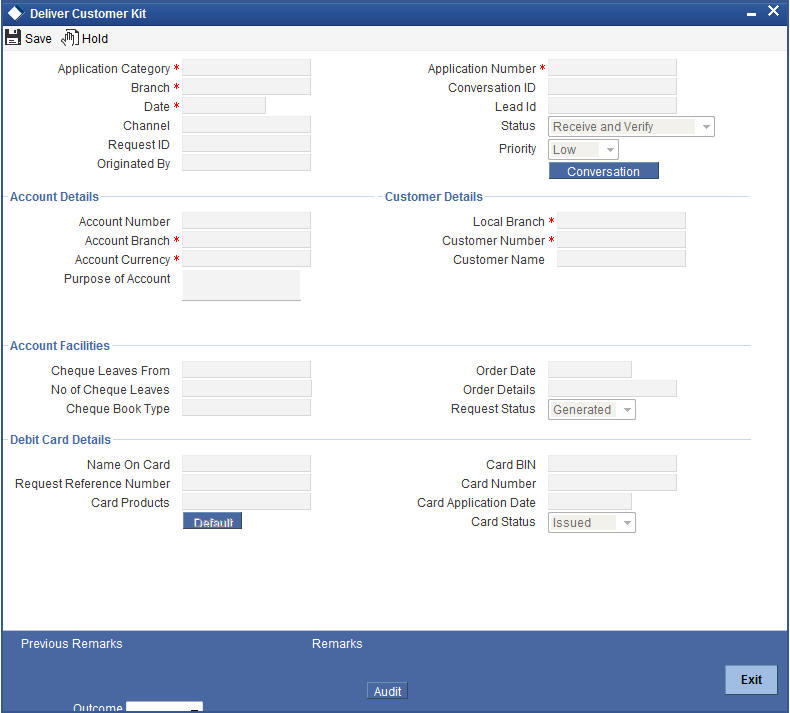Viewport: 790px width, 713px height.
Task: Minimize the Deliver Customer Kit window
Action: [751, 14]
